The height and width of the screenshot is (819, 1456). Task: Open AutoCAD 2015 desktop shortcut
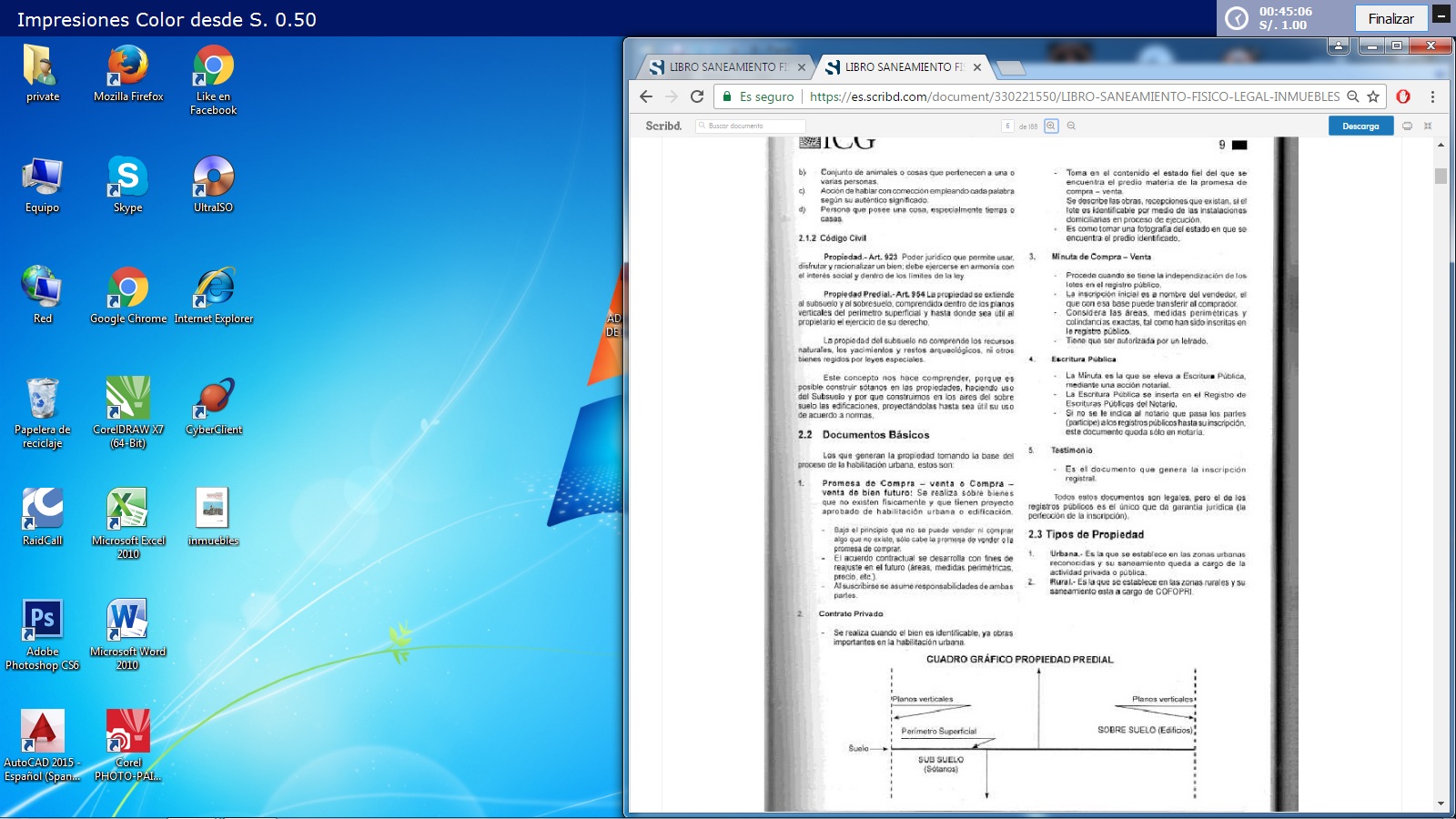[x=42, y=733]
